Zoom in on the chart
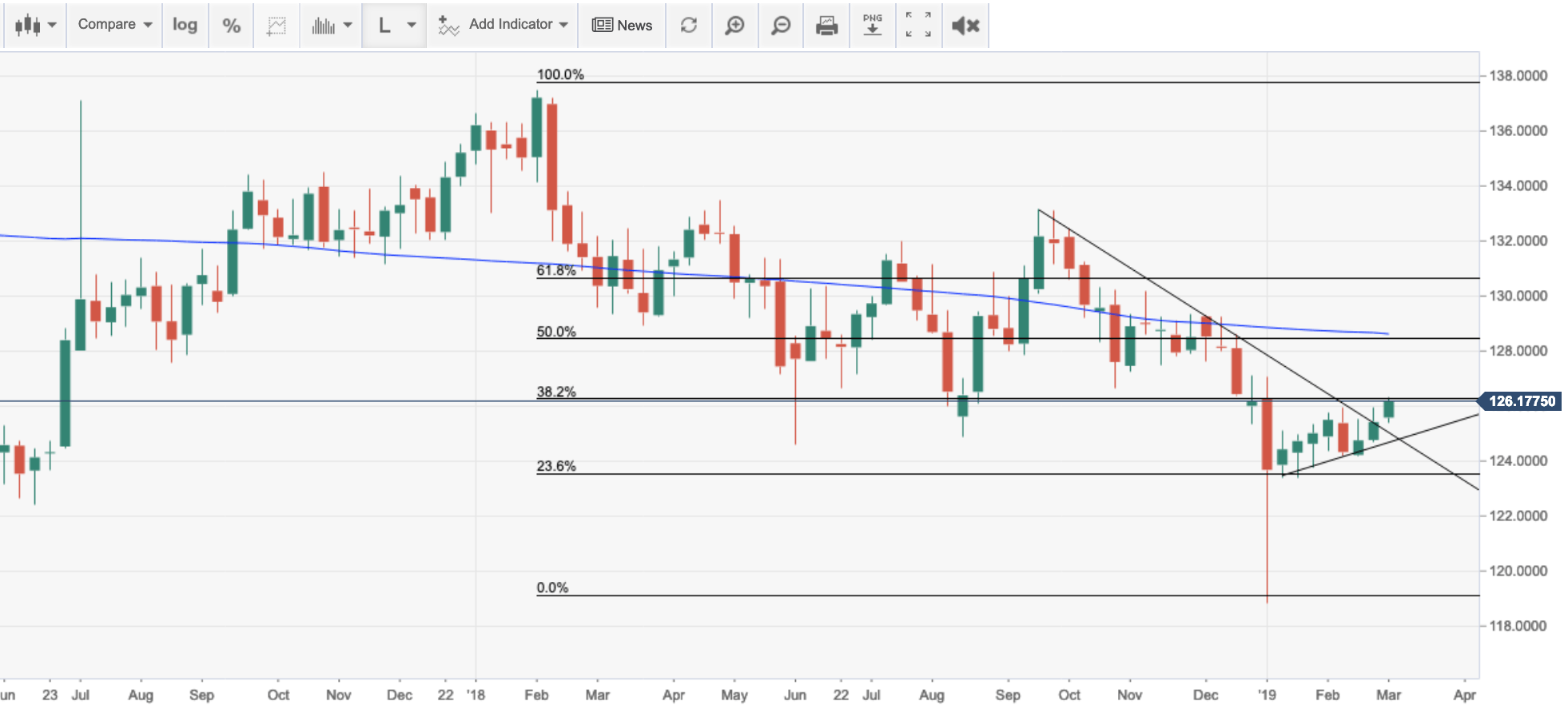Image resolution: width=1568 pixels, height=721 pixels. click(x=734, y=25)
